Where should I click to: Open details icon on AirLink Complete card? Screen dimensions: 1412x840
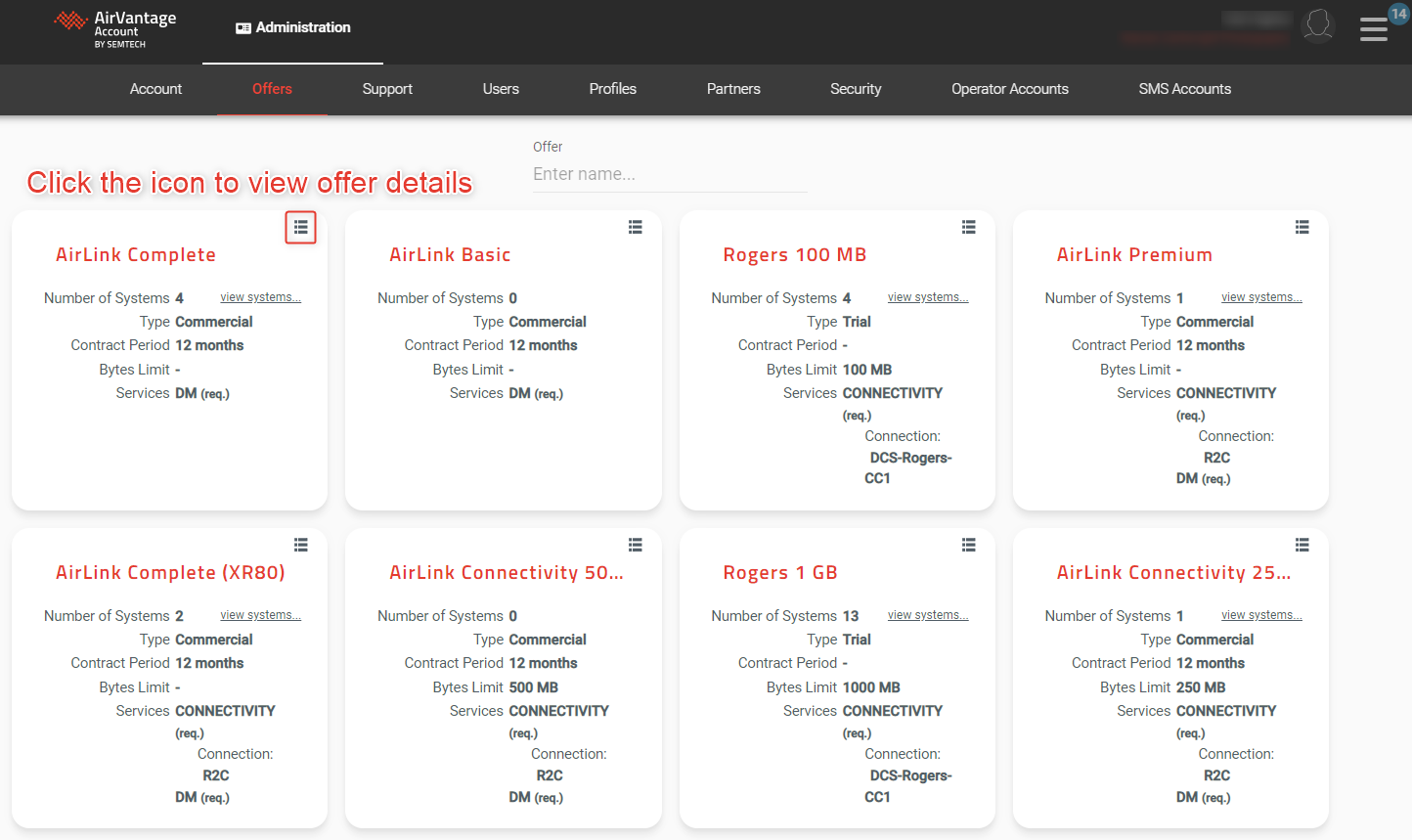pos(300,228)
